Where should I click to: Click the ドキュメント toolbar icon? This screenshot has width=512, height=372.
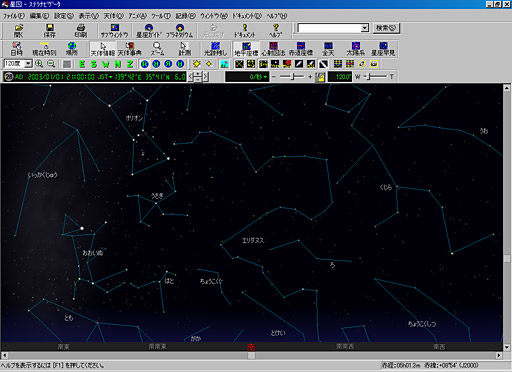click(x=245, y=30)
